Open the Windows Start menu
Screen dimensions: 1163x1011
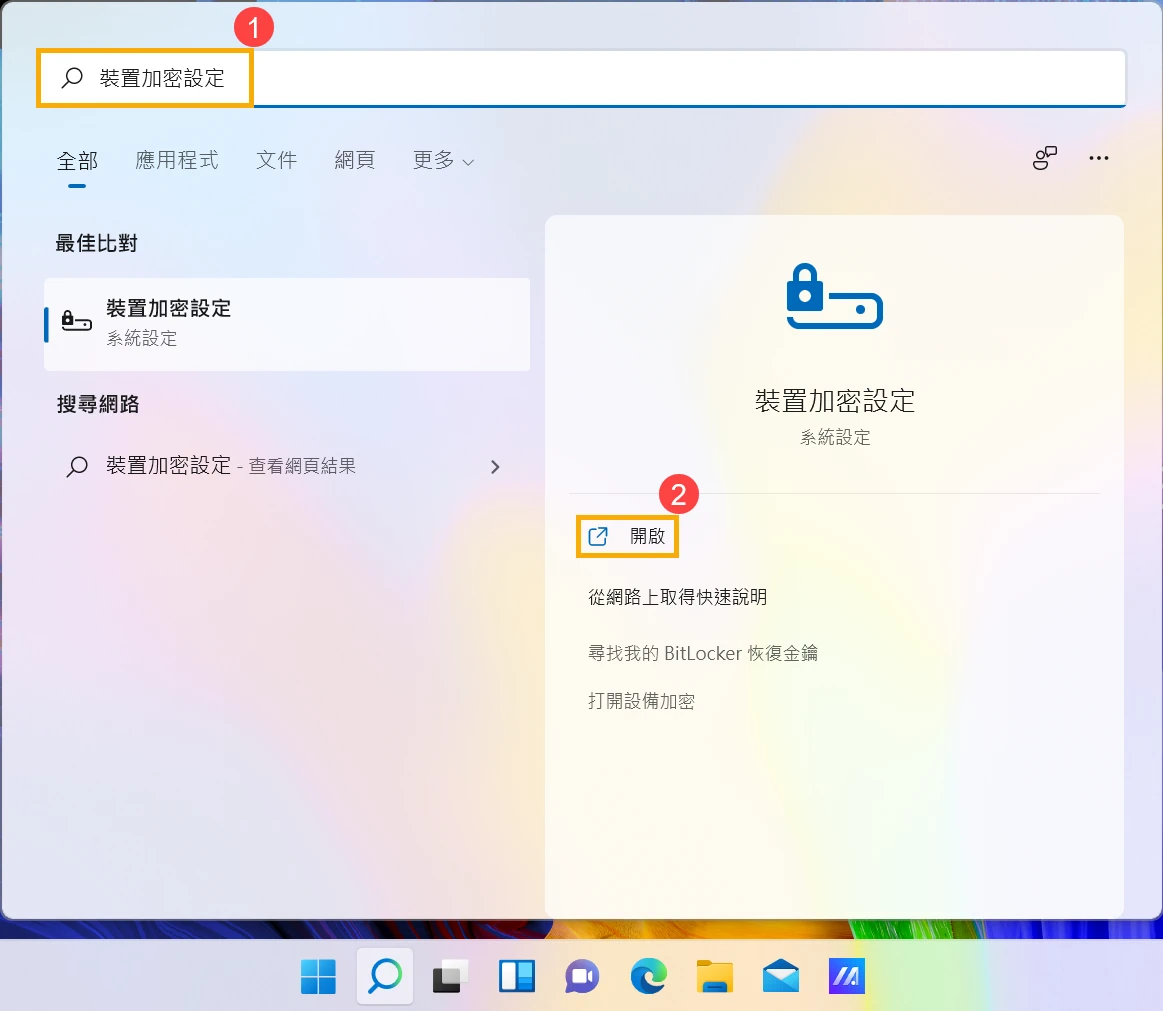coord(319,976)
